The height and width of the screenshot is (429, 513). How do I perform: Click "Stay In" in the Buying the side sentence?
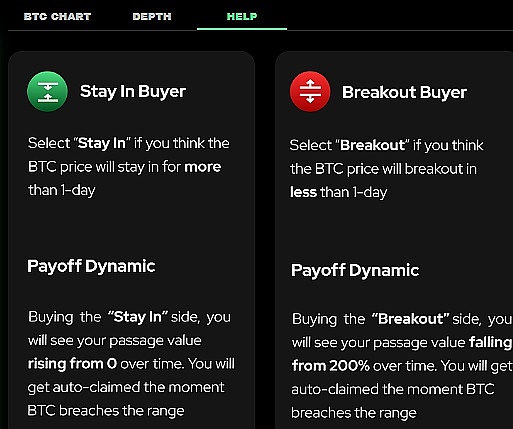click(x=138, y=317)
